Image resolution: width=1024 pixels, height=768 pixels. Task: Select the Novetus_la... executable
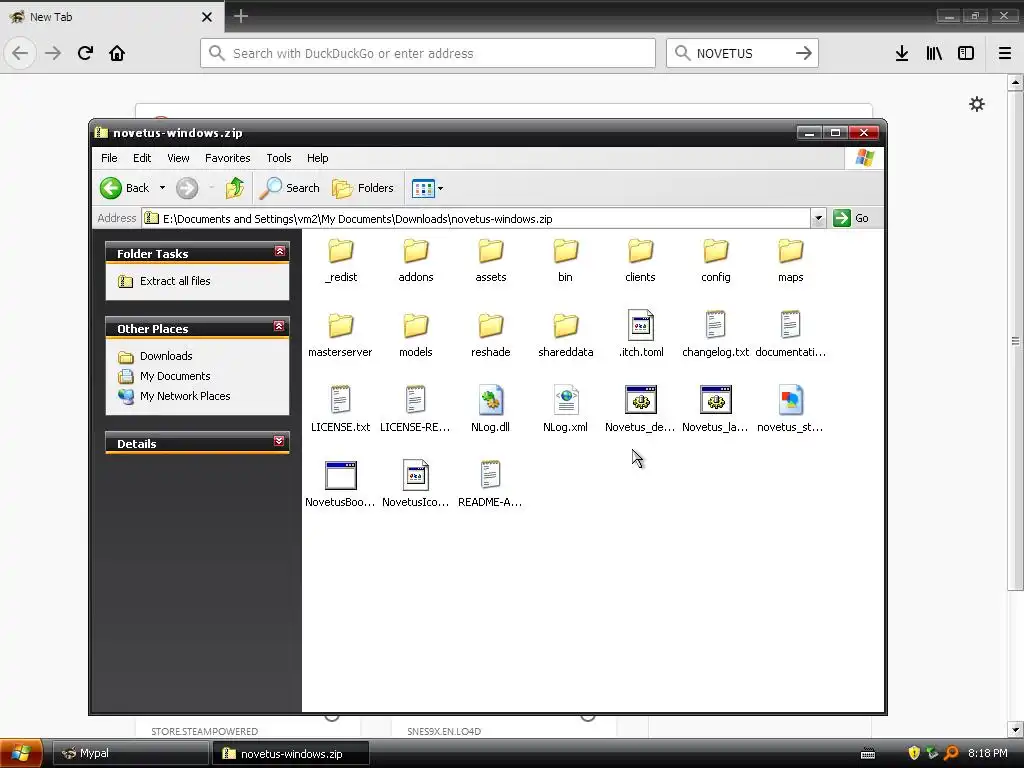(x=716, y=409)
